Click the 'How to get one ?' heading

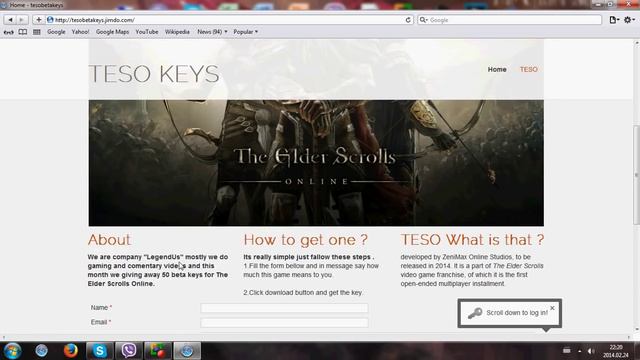306,240
